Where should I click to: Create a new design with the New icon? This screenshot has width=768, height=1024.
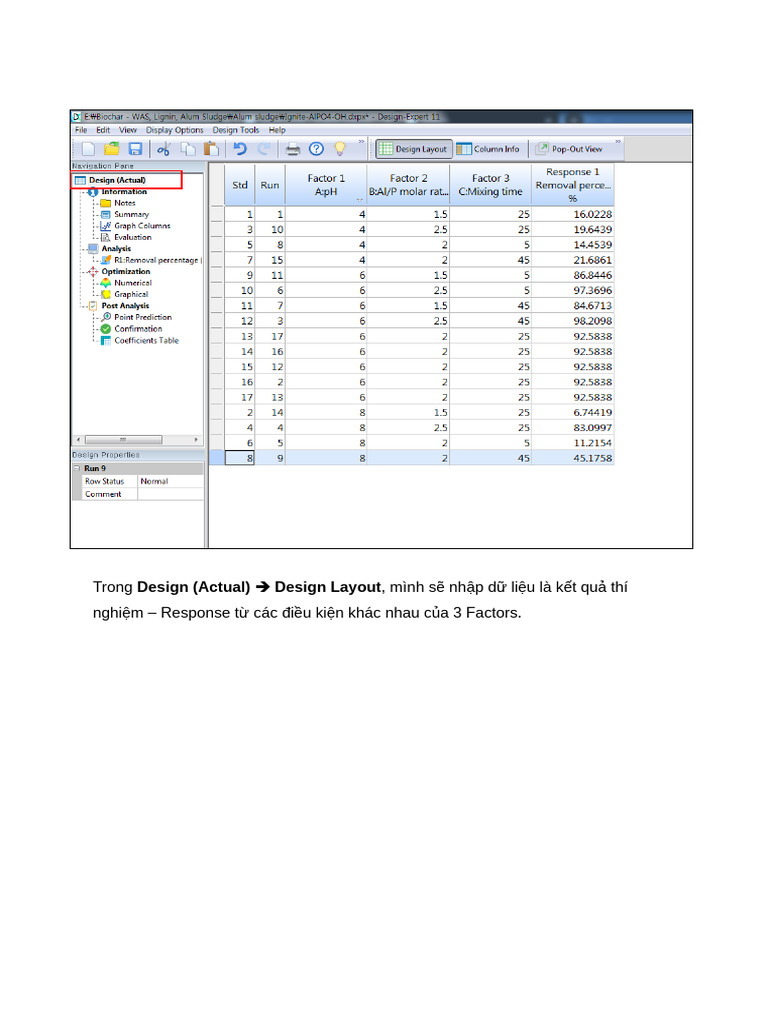[x=88, y=150]
